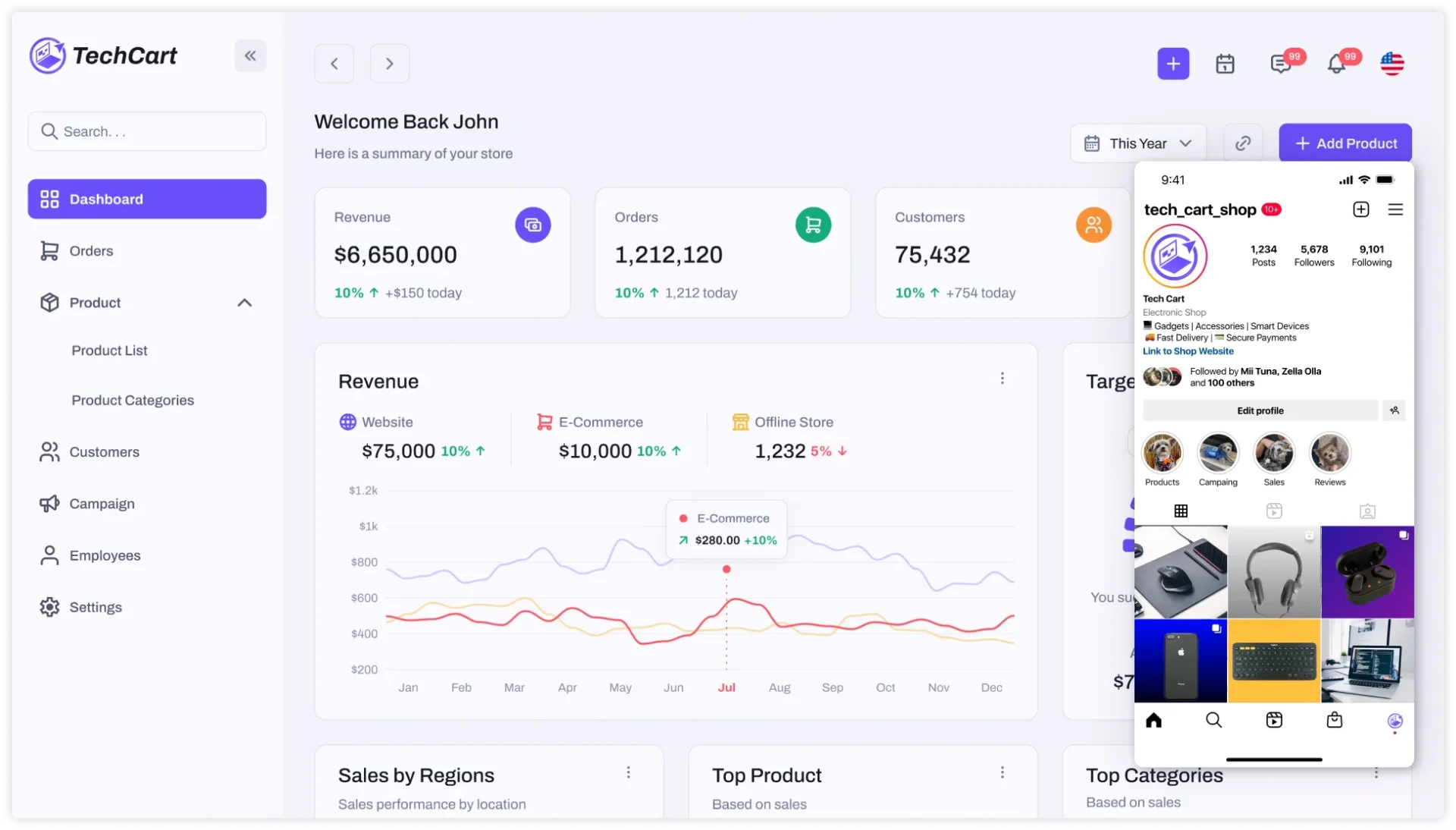Select the US flag language icon
This screenshot has width=1456, height=830.
tap(1392, 64)
